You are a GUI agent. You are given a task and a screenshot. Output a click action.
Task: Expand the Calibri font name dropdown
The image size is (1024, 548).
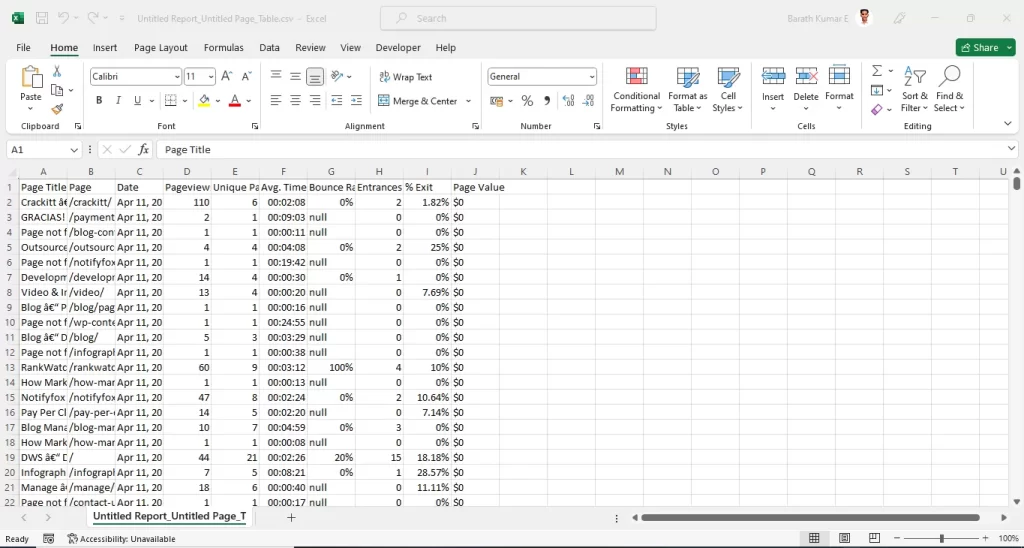[176, 77]
